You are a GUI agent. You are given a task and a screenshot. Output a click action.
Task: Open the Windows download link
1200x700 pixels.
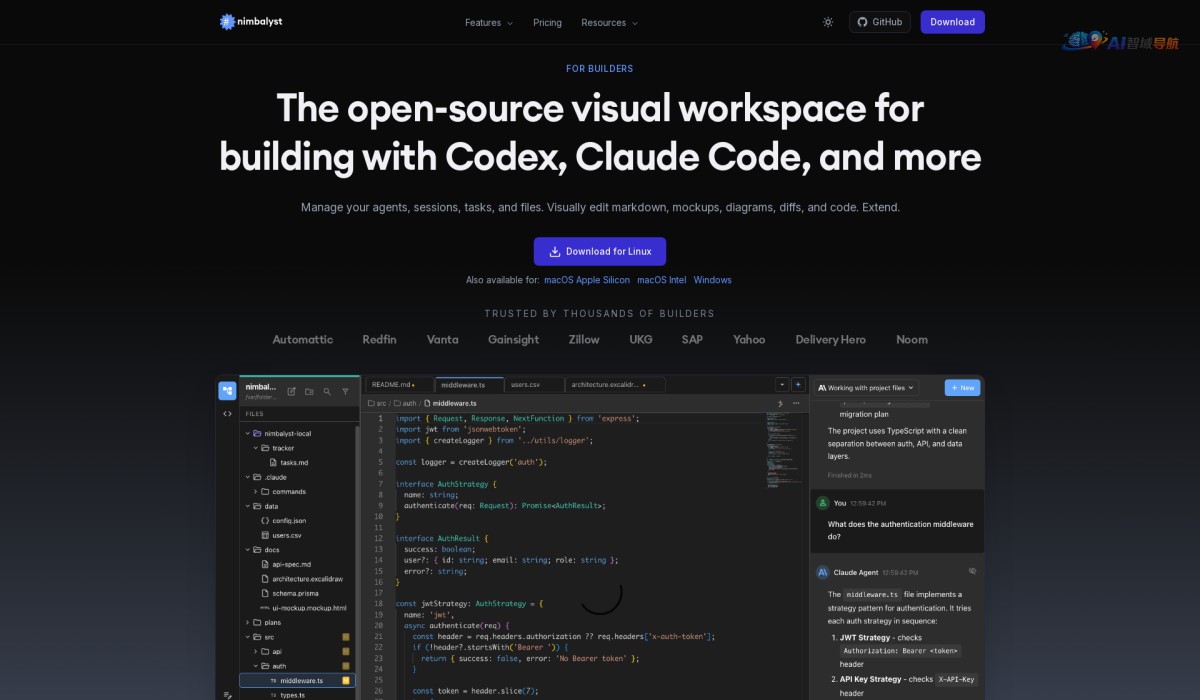tap(713, 280)
